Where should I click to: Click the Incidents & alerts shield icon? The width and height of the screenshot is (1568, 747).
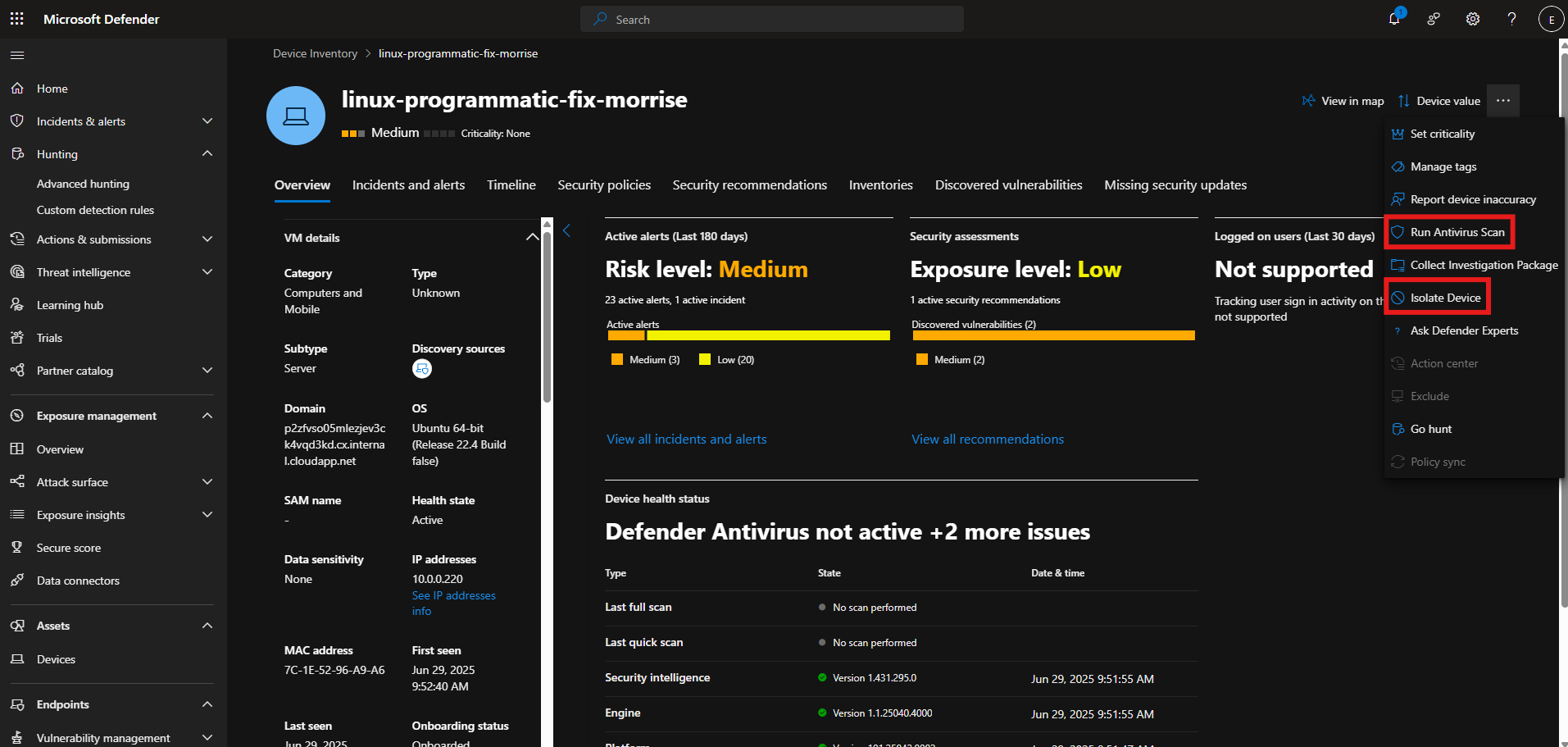coord(17,121)
